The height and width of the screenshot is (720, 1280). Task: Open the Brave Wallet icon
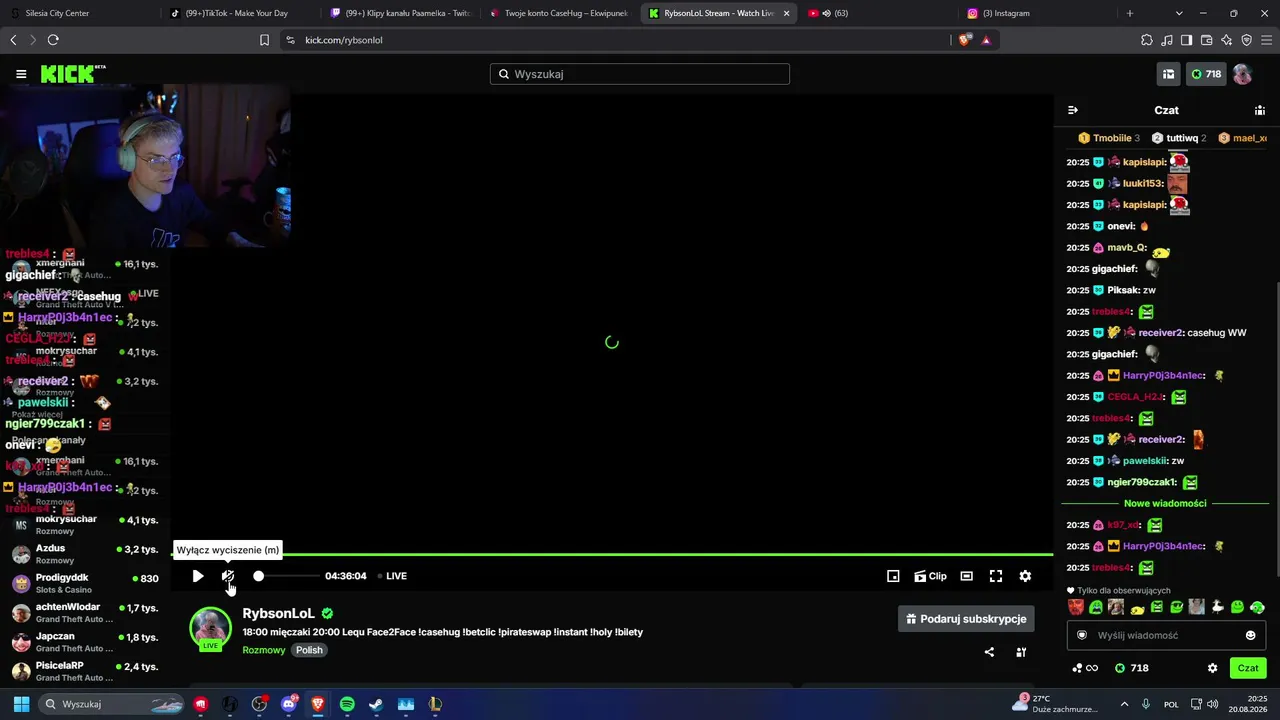click(x=1206, y=40)
